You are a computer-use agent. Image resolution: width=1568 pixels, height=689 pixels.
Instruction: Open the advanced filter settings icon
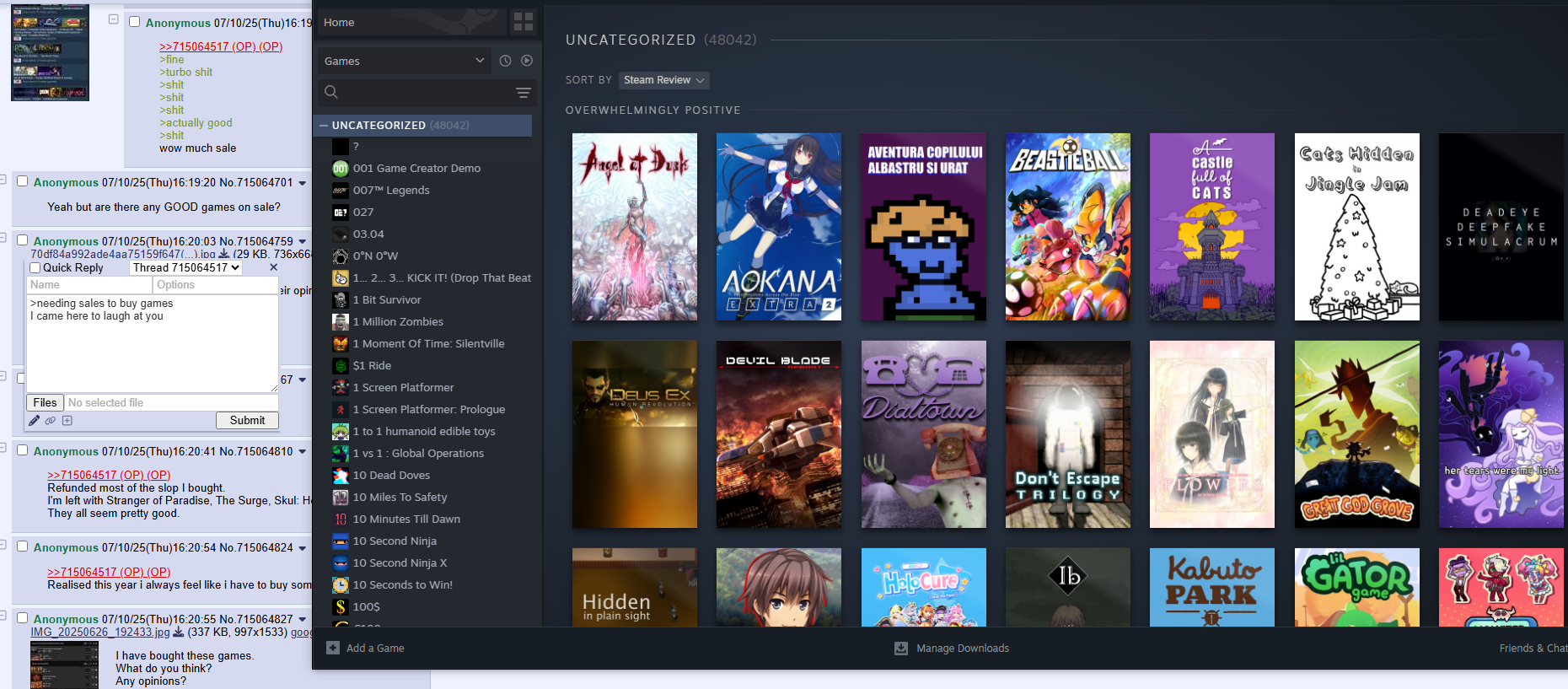[x=524, y=92]
